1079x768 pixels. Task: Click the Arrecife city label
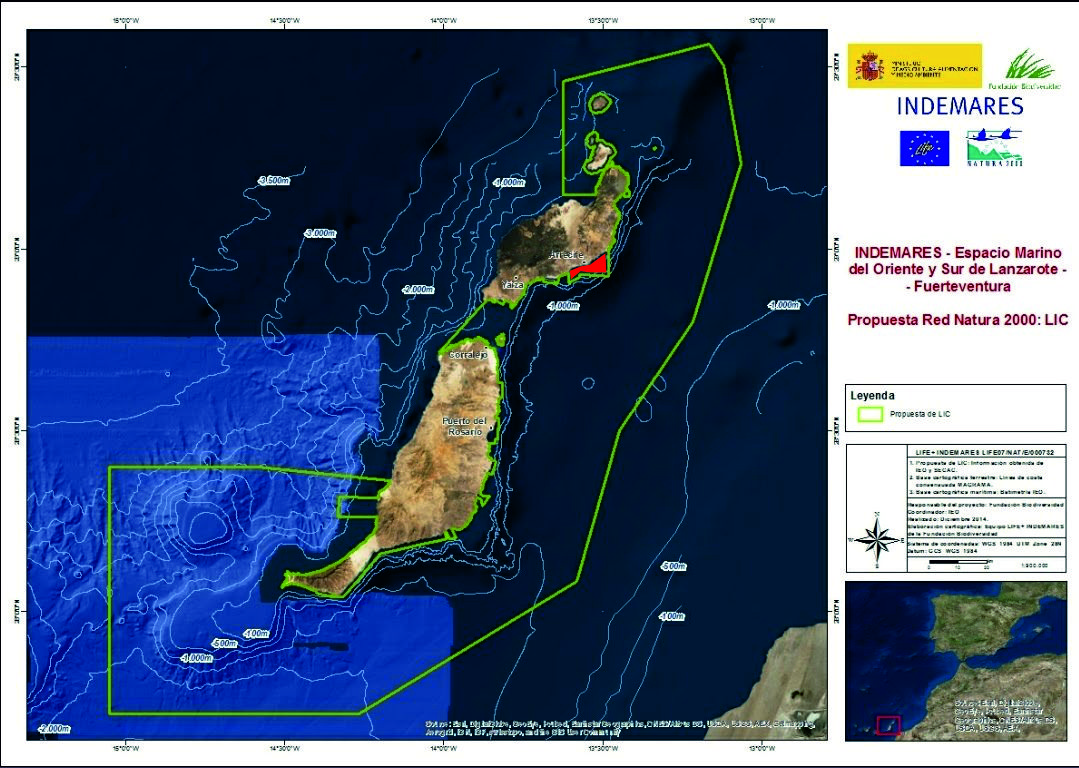point(566,255)
